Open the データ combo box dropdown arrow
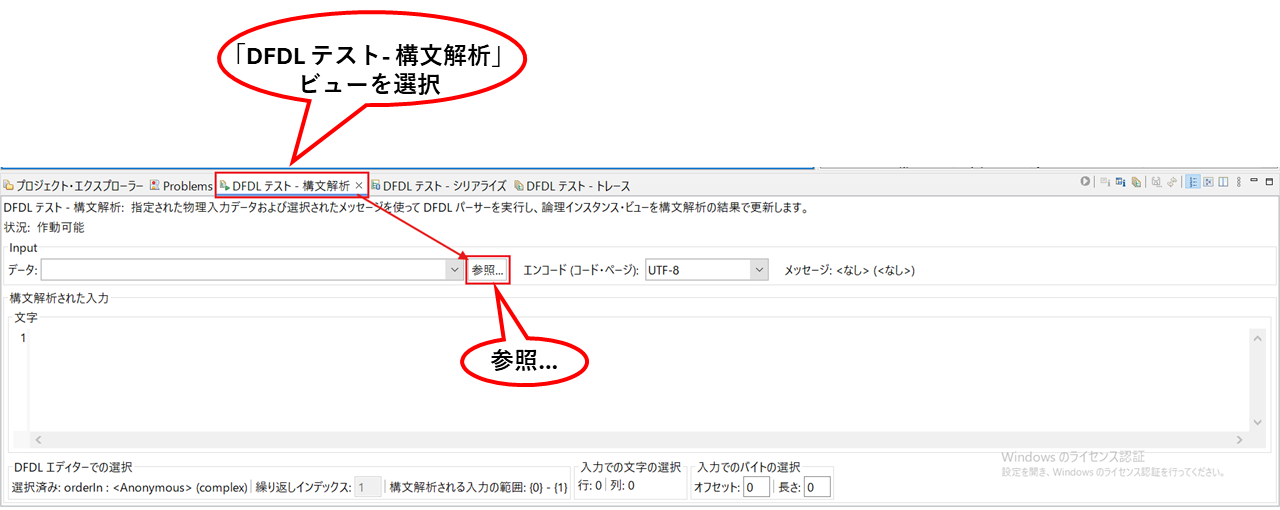The height and width of the screenshot is (510, 1280). coord(455,270)
